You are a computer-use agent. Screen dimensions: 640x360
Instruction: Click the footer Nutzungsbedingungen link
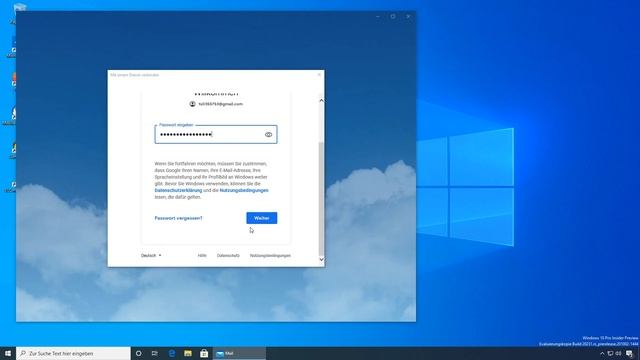click(270, 256)
